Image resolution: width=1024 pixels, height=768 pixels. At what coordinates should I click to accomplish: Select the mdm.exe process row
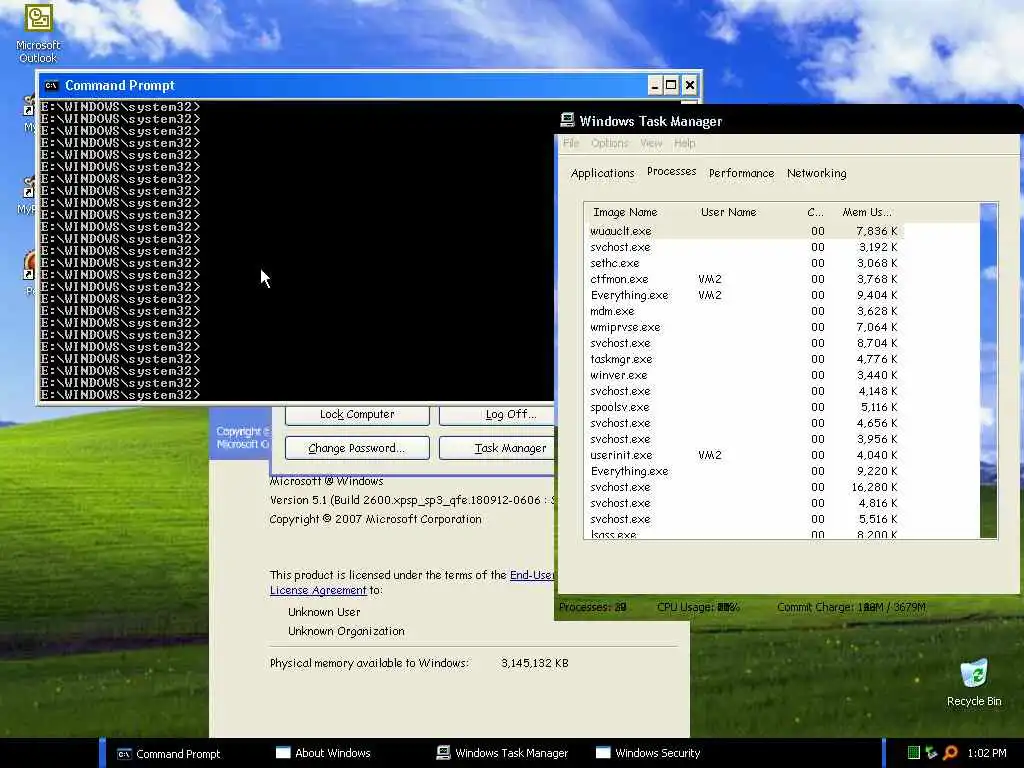744,311
